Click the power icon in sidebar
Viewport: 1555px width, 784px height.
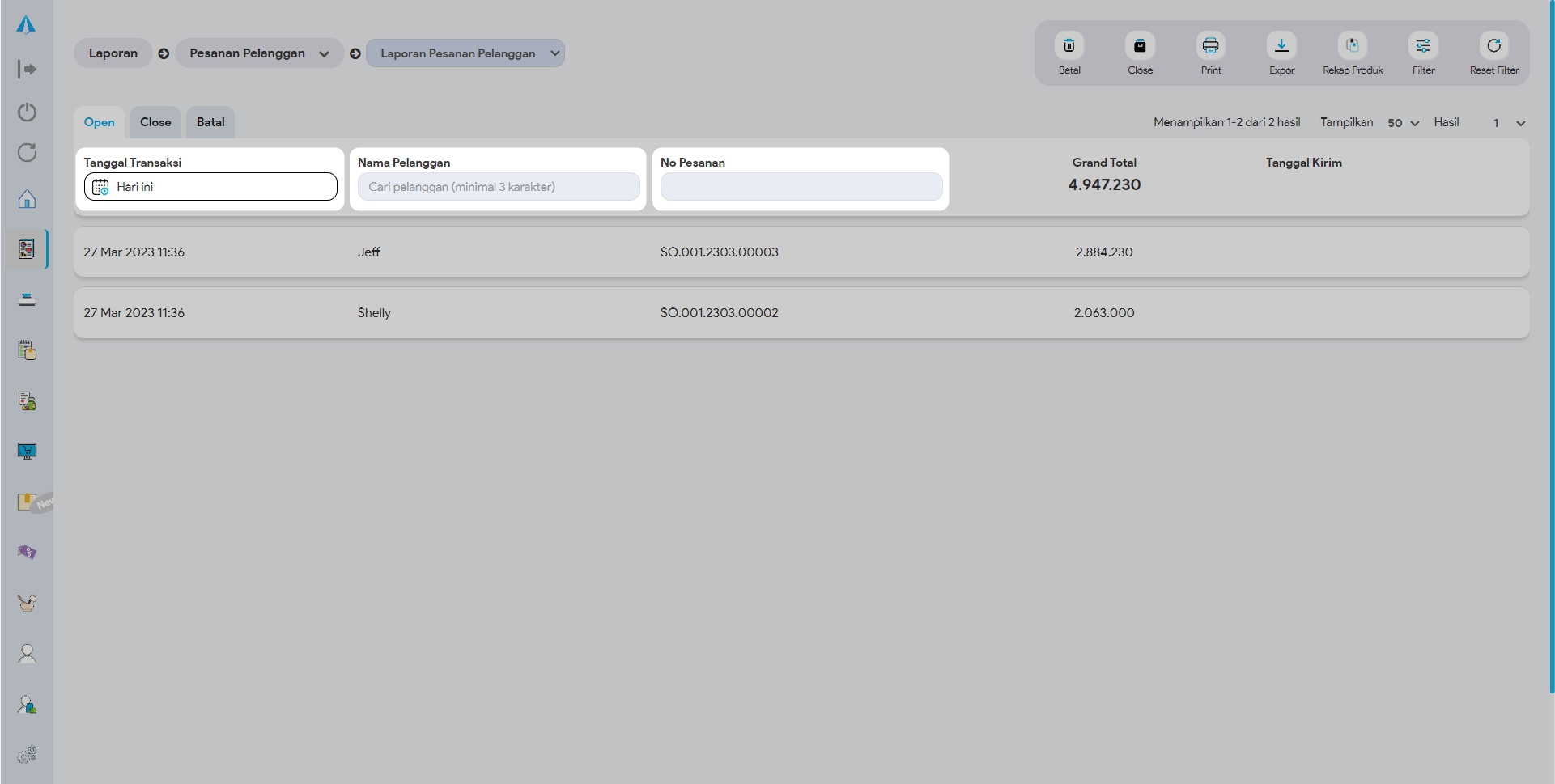coord(27,112)
